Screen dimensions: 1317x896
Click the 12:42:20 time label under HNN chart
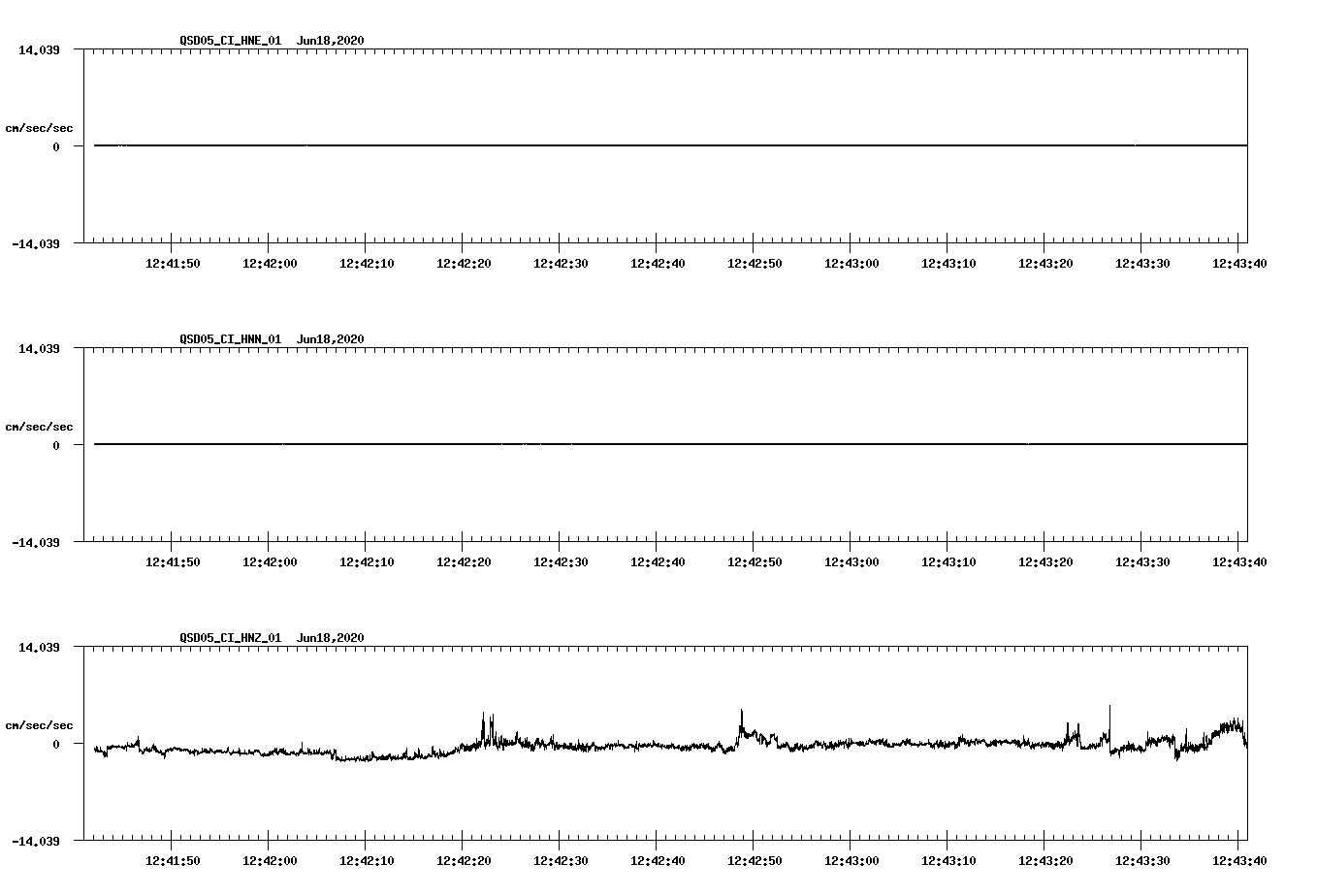464,561
